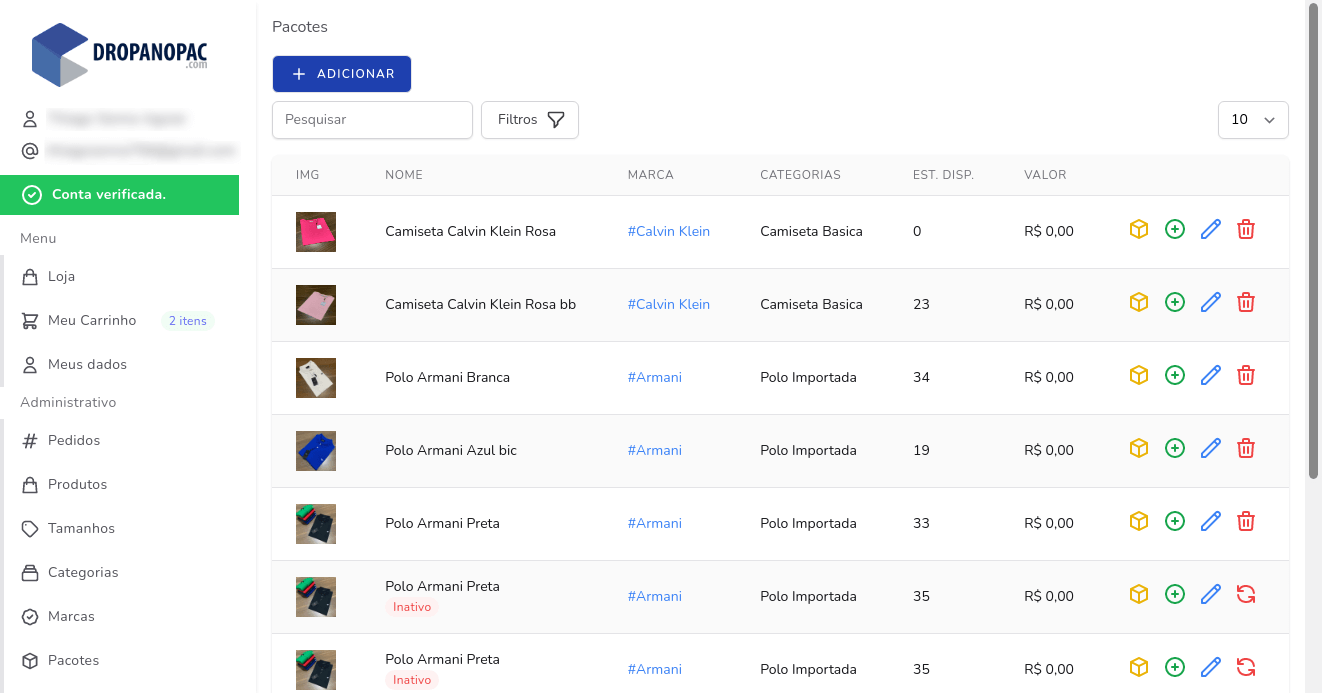The width and height of the screenshot is (1322, 693).
Task: Focus the Pesquisar search field
Action: pos(372,120)
